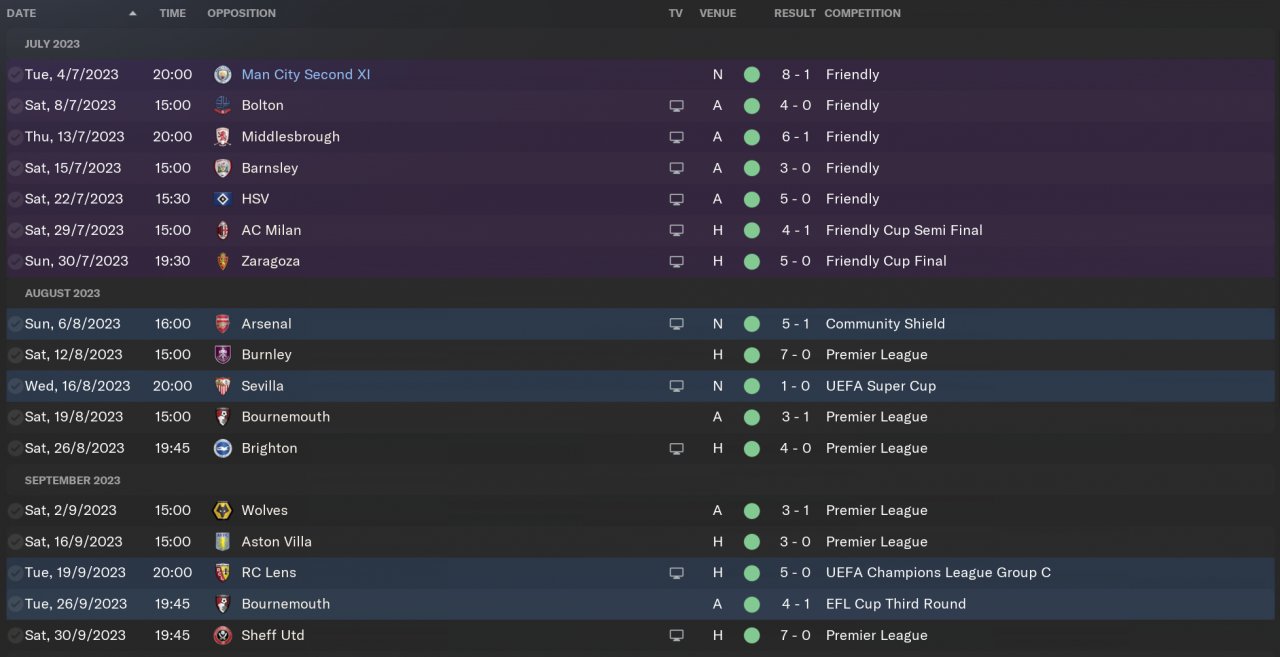Sort fixtures by the DATE column arrow
Viewport: 1280px width, 657px height.
(x=133, y=14)
